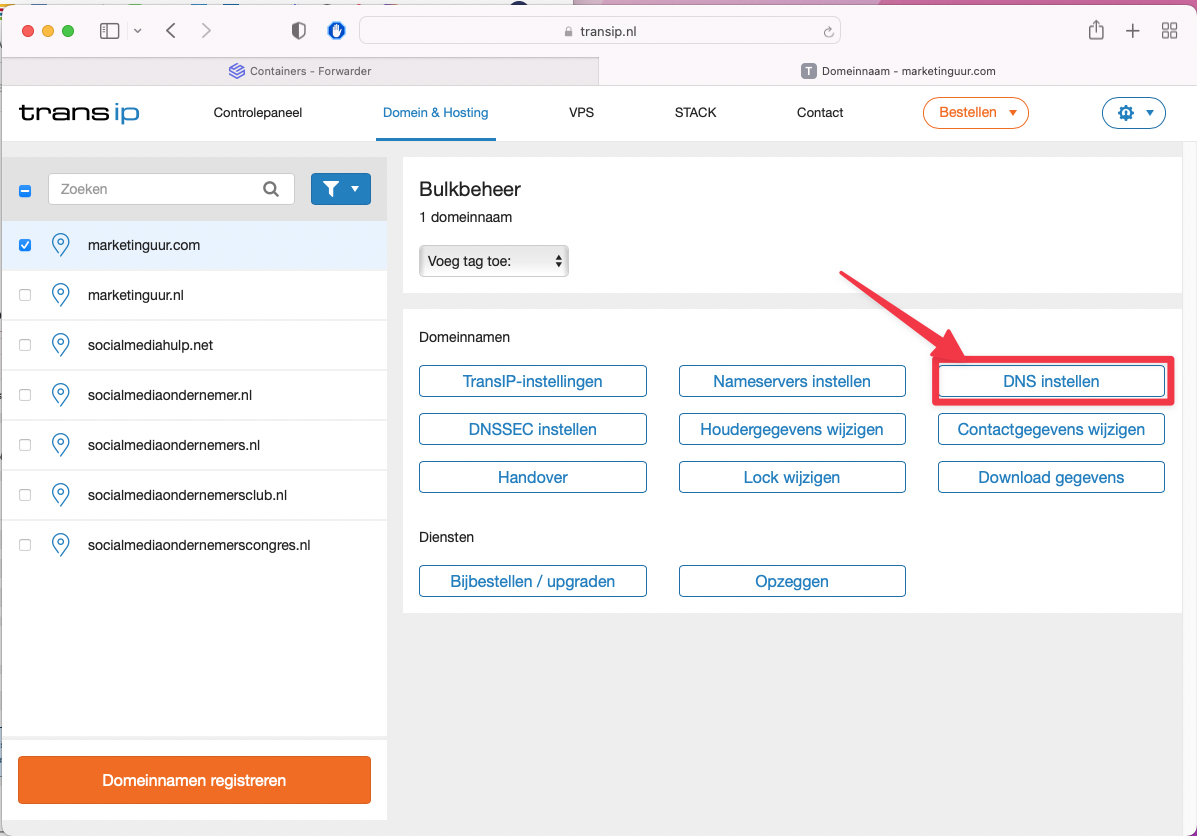This screenshot has height=836, width=1197.
Task: Click the privacy shield icon
Action: click(298, 31)
